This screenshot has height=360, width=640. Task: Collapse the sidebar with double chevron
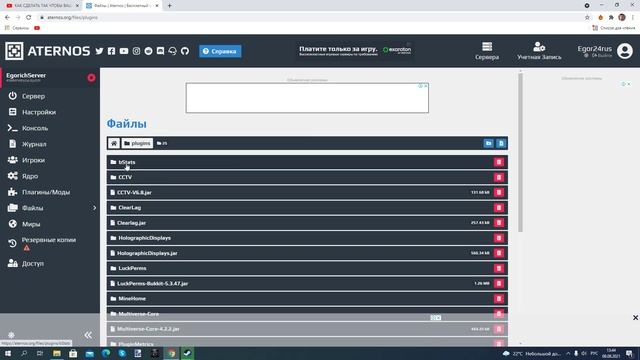[x=88, y=335]
